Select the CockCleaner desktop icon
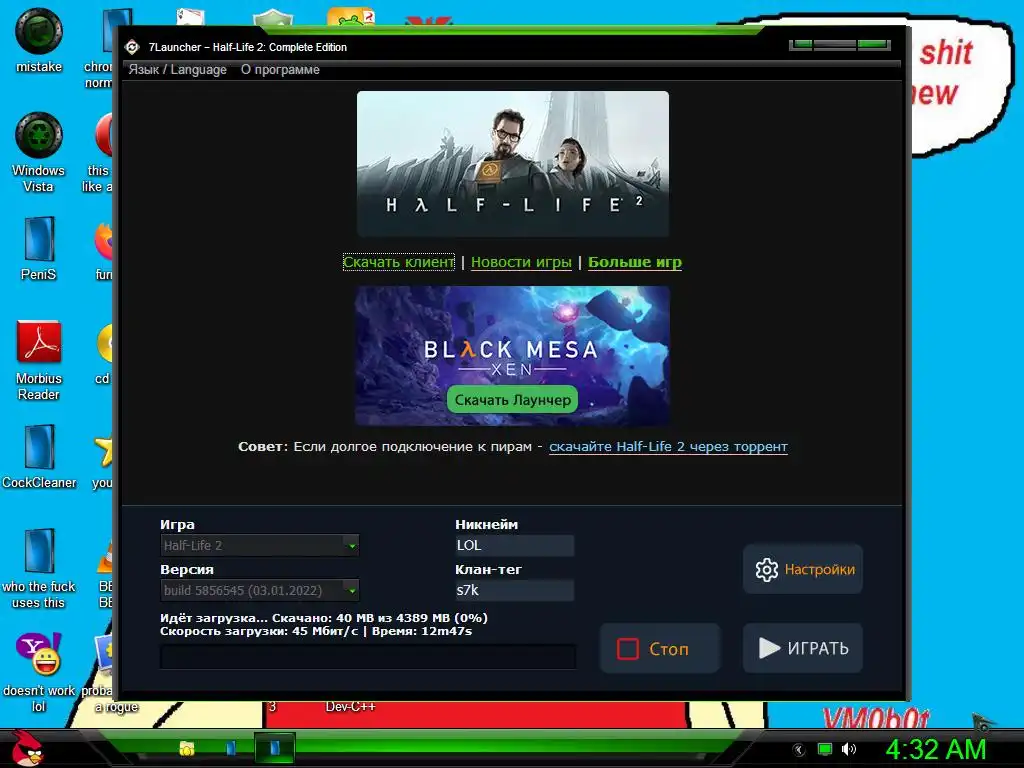Viewport: 1024px width, 768px height. click(x=39, y=456)
